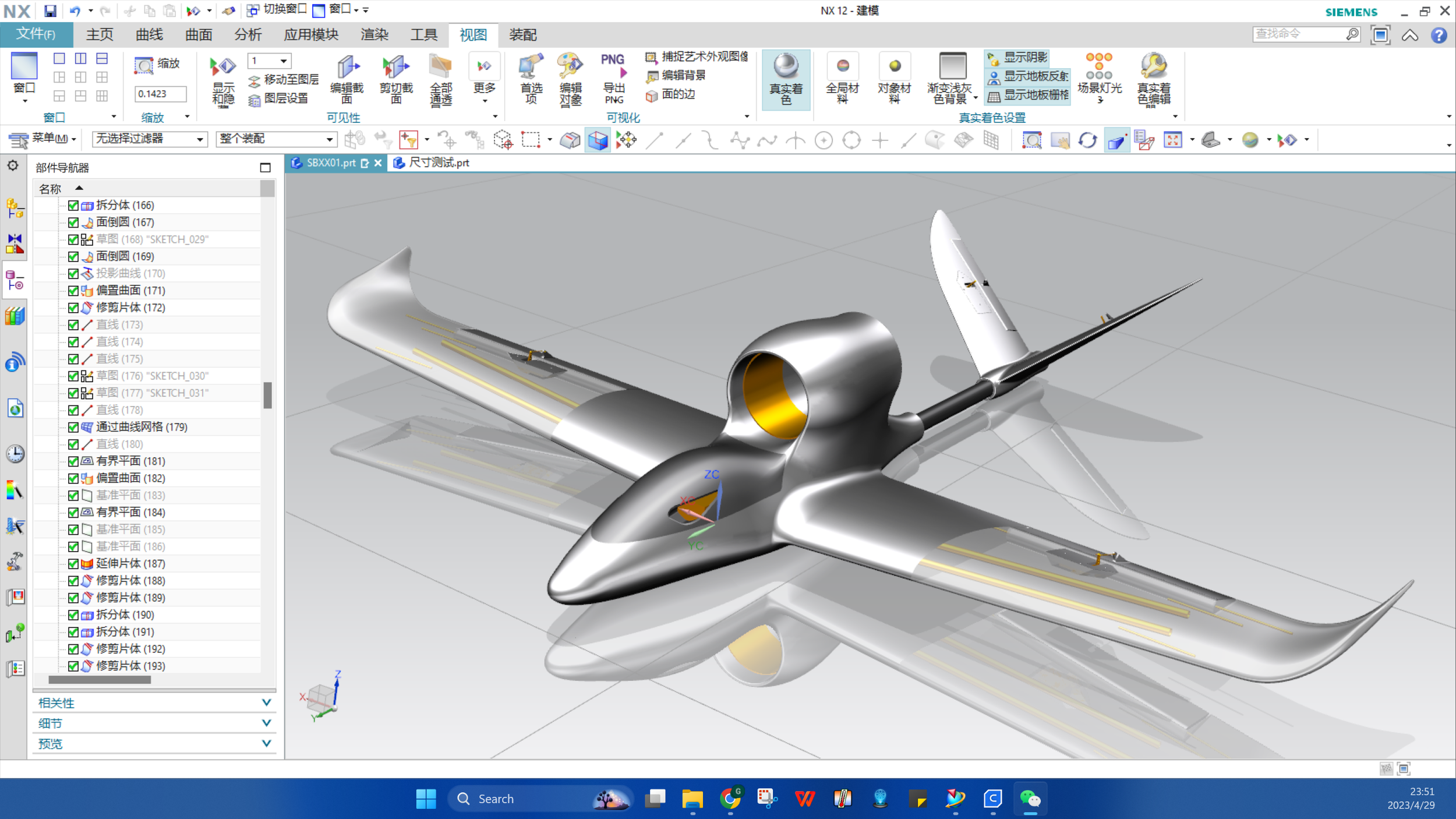Image resolution: width=1456 pixels, height=819 pixels.
Task: Switch to the 曲面 ribbon tab
Action: [x=199, y=35]
